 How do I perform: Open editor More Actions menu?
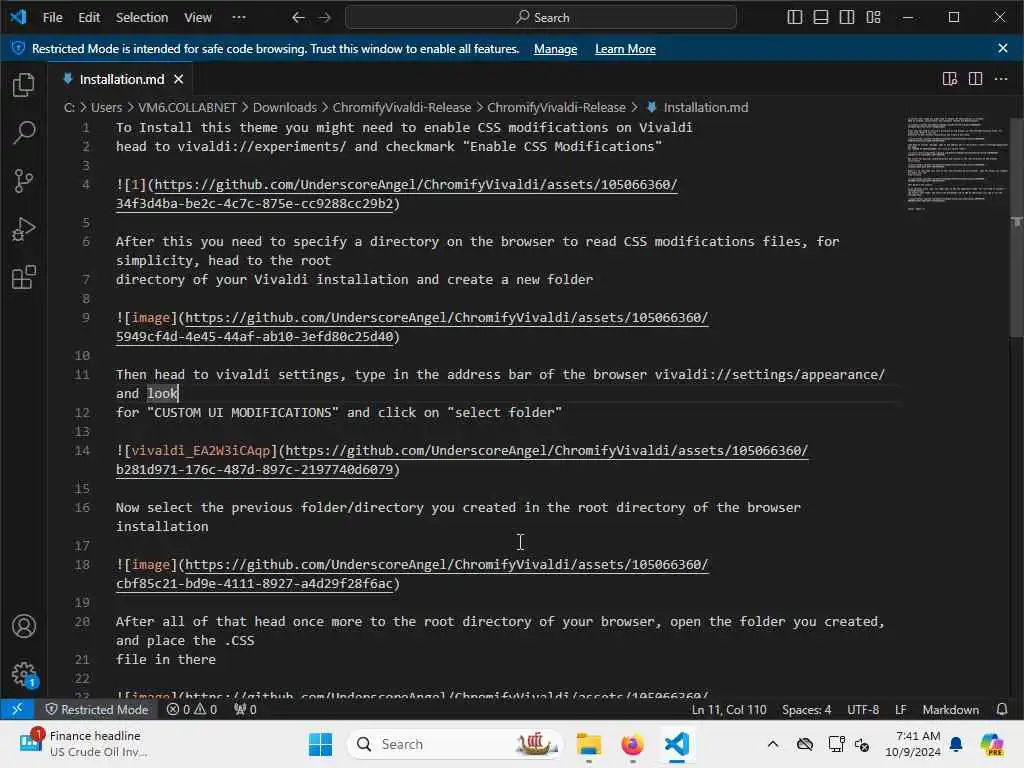click(x=1000, y=79)
